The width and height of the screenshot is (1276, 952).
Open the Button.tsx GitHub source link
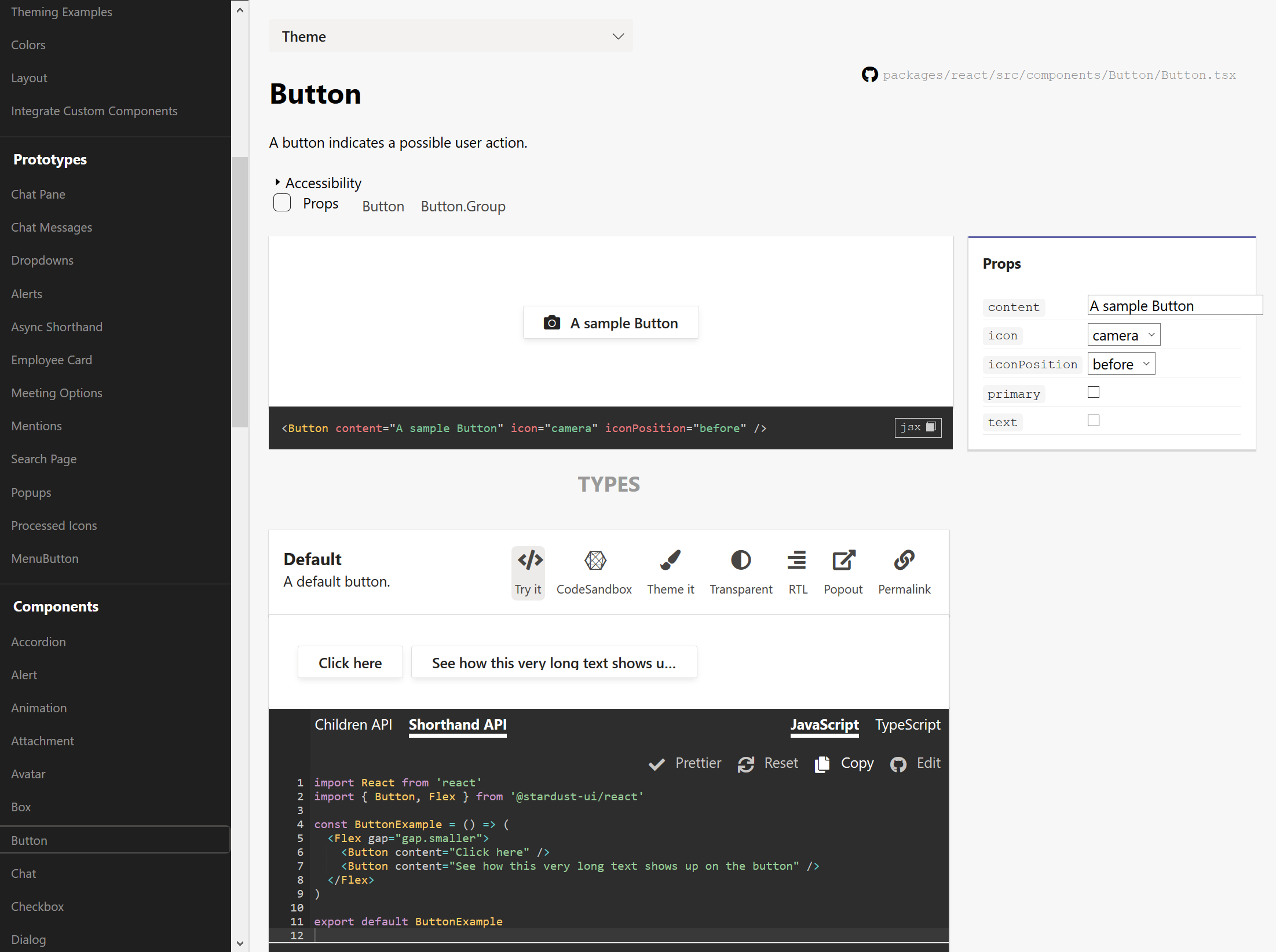tap(1058, 75)
